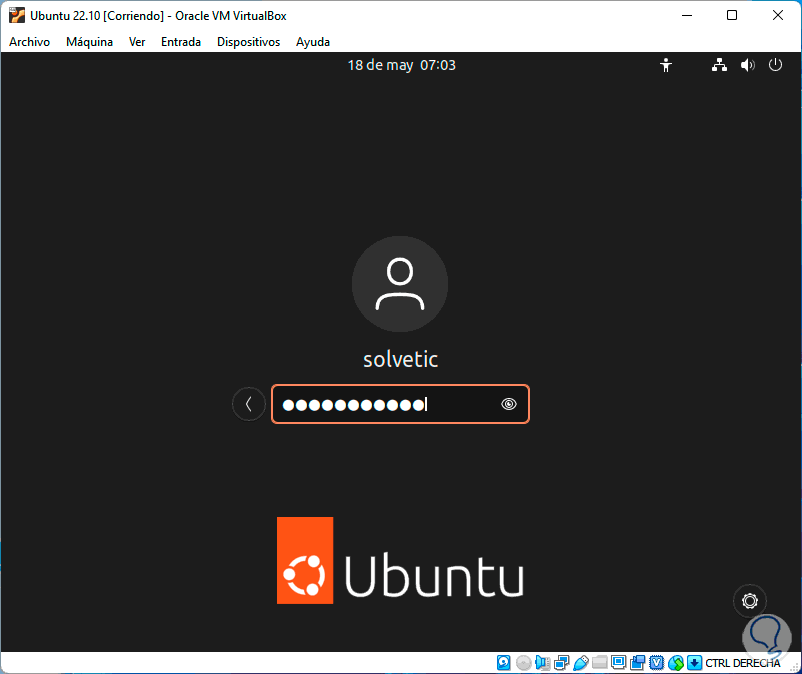Open the Archivo menu
802x674 pixels.
pyautogui.click(x=29, y=42)
